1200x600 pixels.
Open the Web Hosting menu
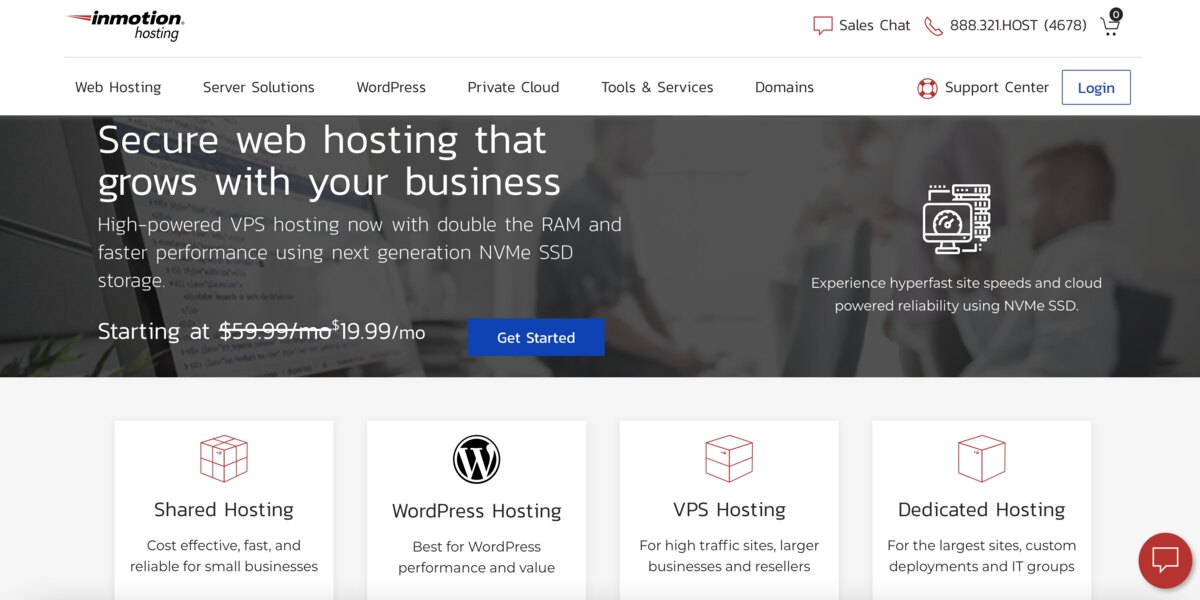pyautogui.click(x=118, y=87)
